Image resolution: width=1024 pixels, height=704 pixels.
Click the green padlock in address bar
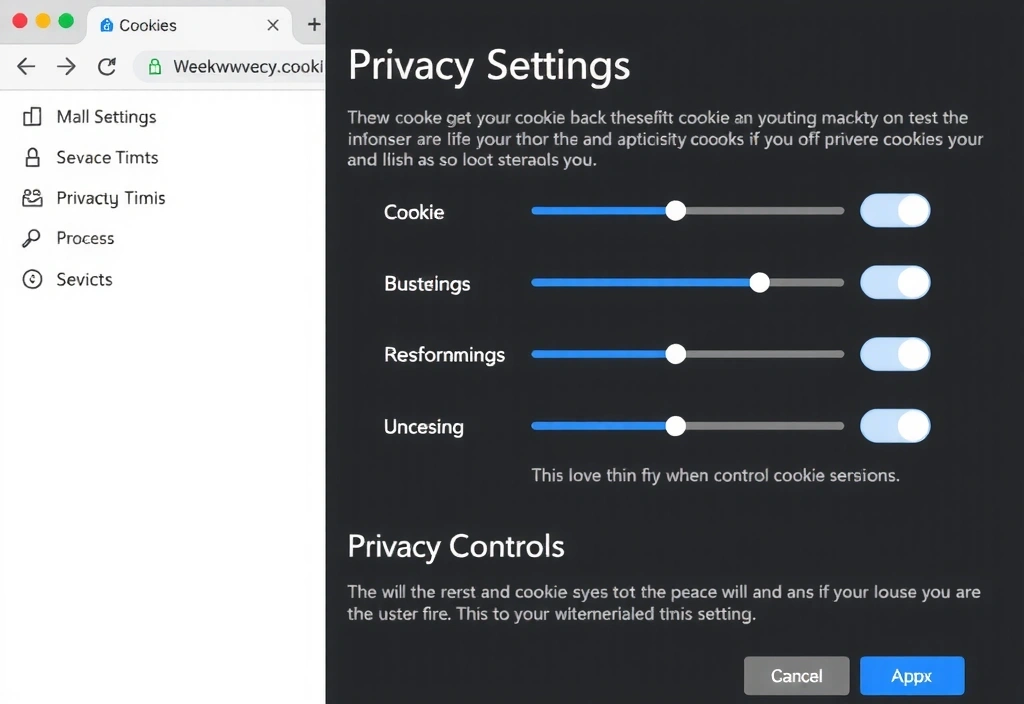click(x=154, y=67)
